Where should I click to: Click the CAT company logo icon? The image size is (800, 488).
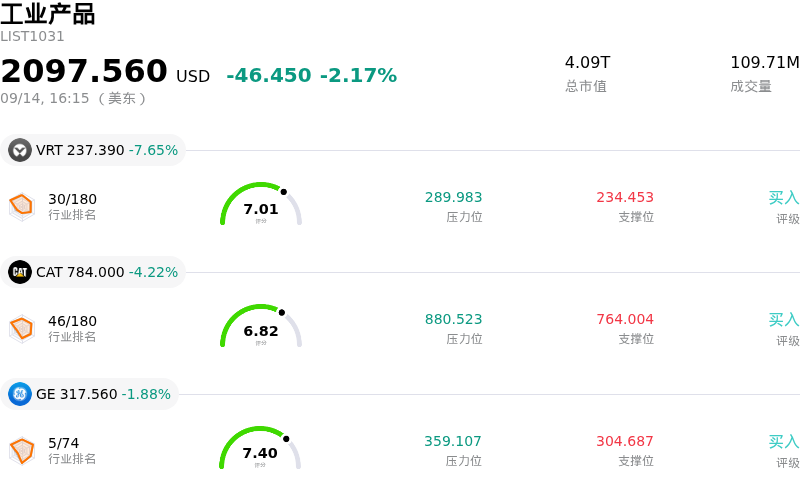20,272
